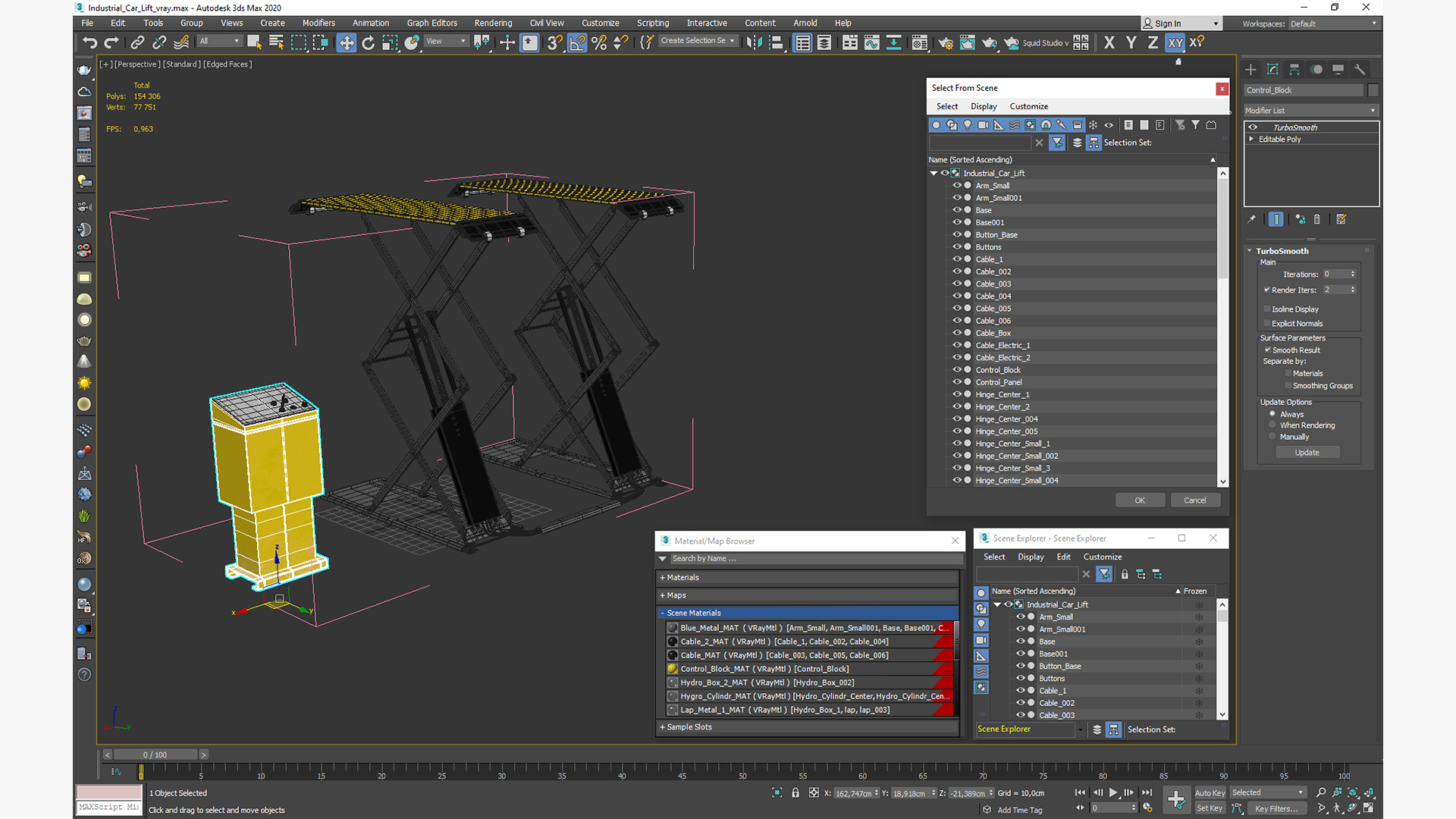Click the time slider 0 / 100
The height and width of the screenshot is (819, 1456).
(155, 755)
